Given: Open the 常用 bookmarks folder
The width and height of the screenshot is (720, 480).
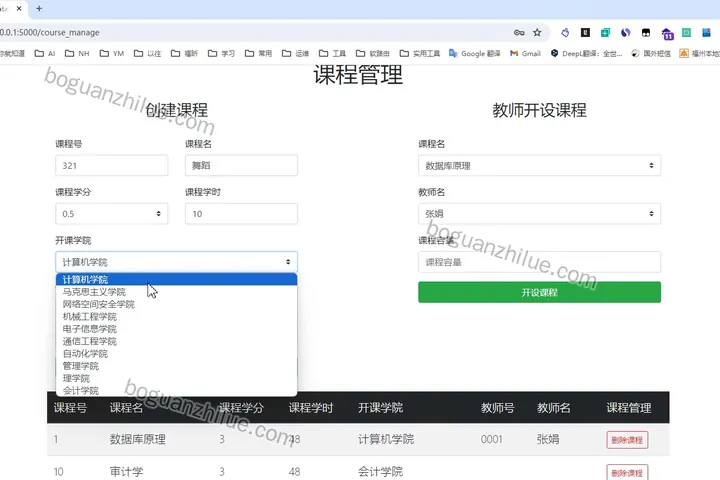Looking at the screenshot, I should pyautogui.click(x=259, y=53).
